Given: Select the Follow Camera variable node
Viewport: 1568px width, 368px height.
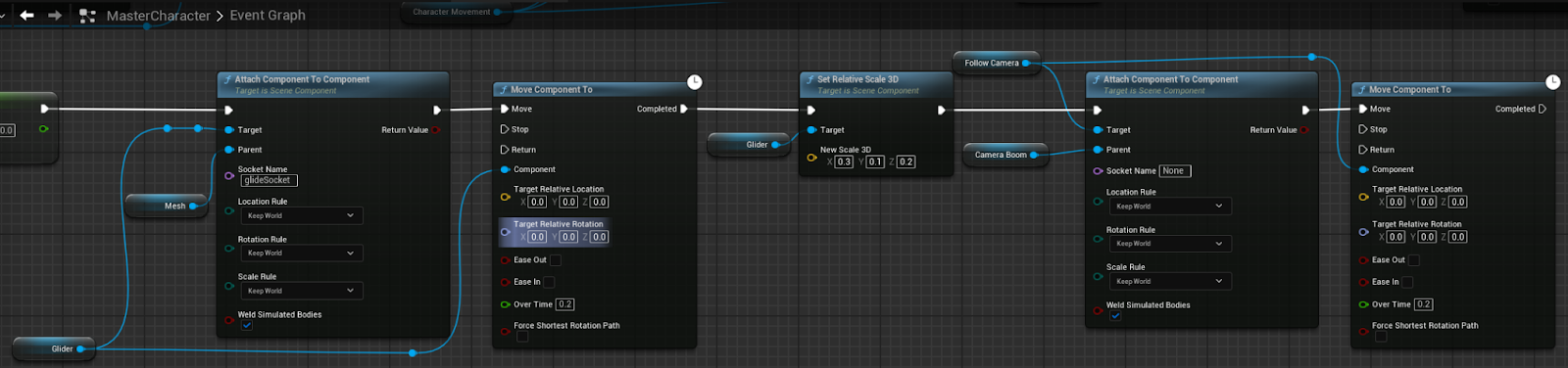Looking at the screenshot, I should pyautogui.click(x=997, y=63).
